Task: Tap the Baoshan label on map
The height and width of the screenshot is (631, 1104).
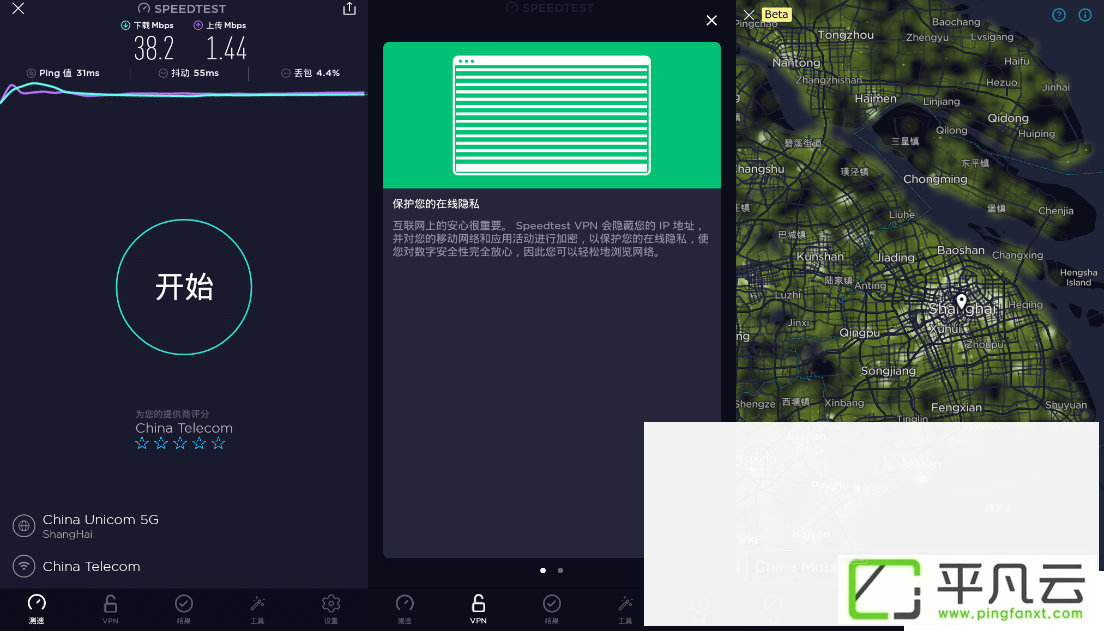Action: [960, 250]
